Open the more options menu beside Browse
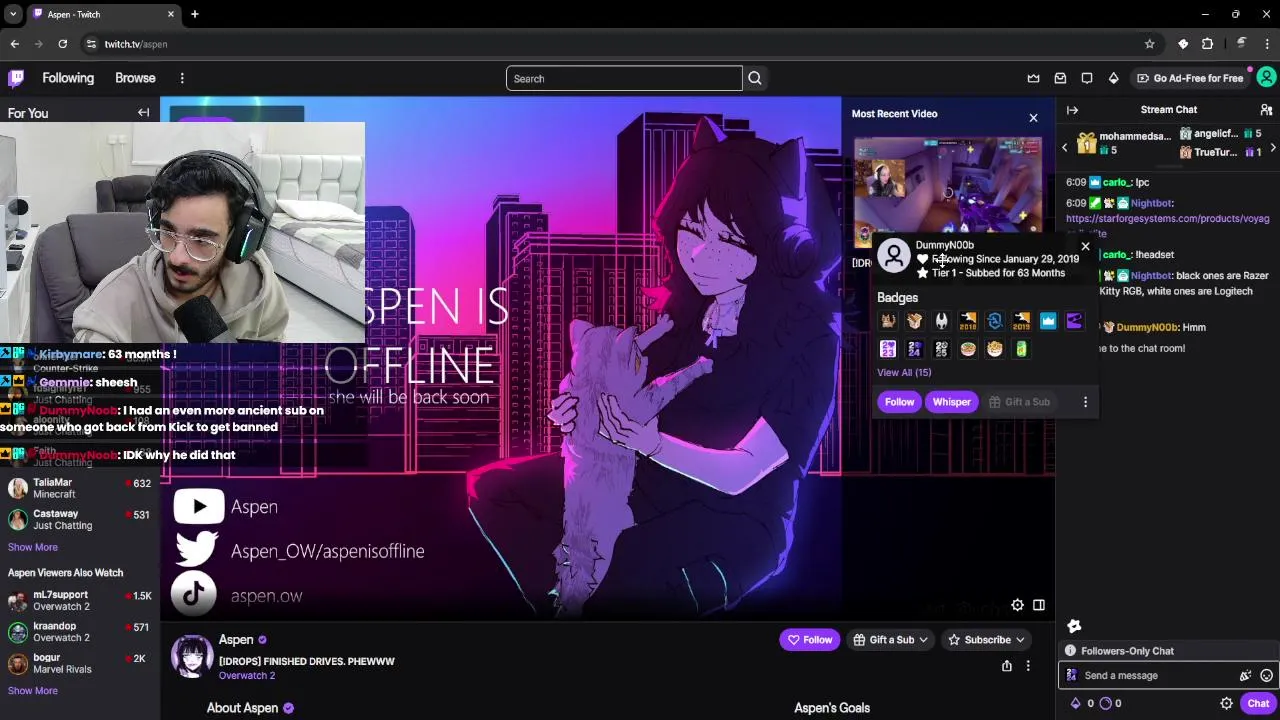Viewport: 1280px width, 720px height. (182, 78)
